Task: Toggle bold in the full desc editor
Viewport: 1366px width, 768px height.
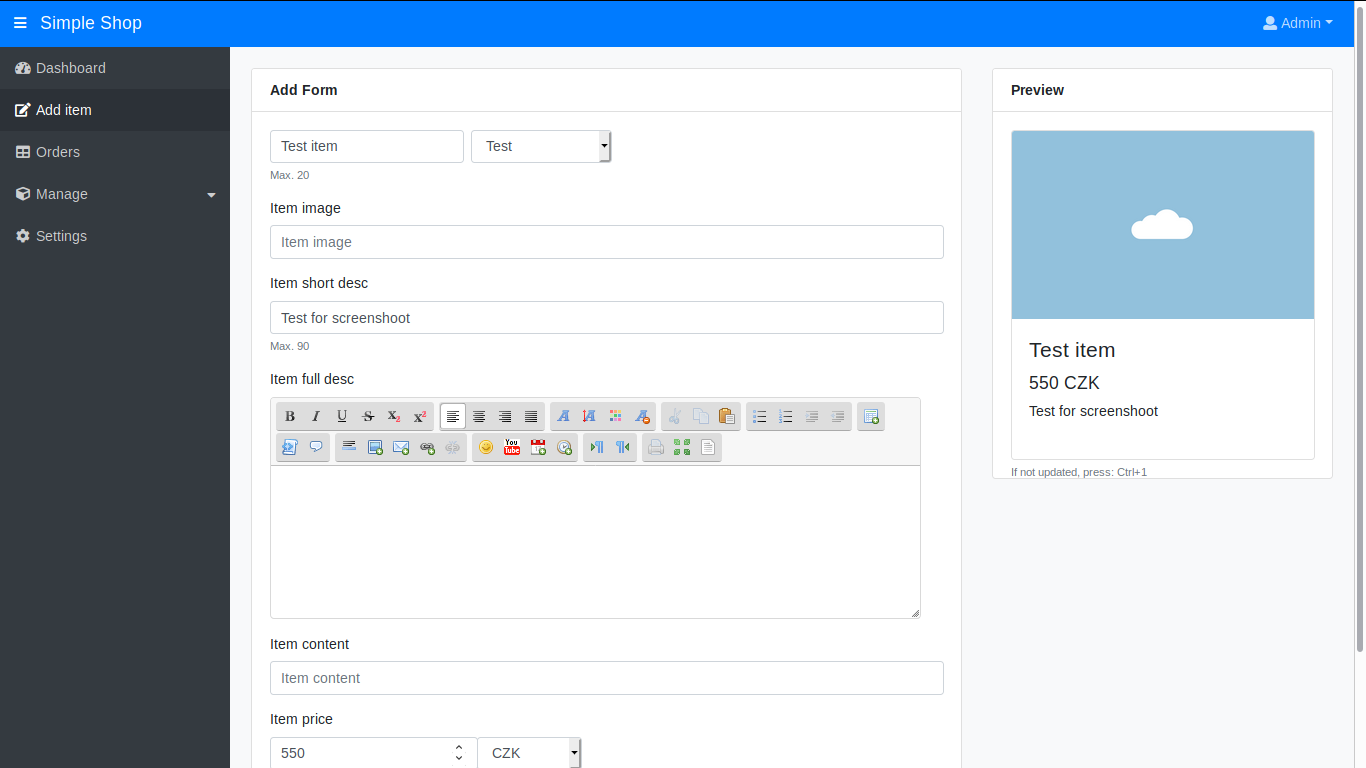Action: point(290,416)
